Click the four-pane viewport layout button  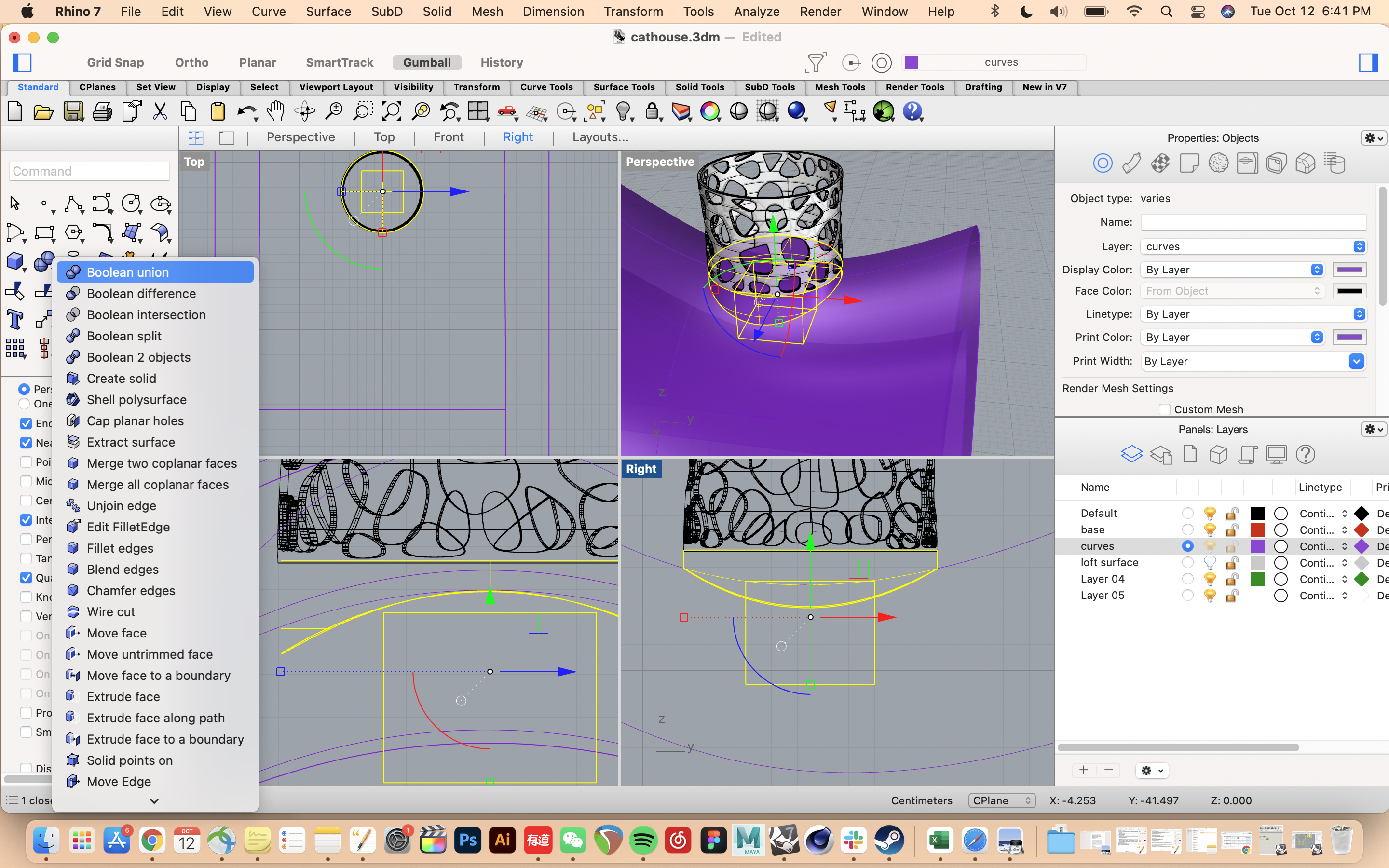(x=196, y=138)
